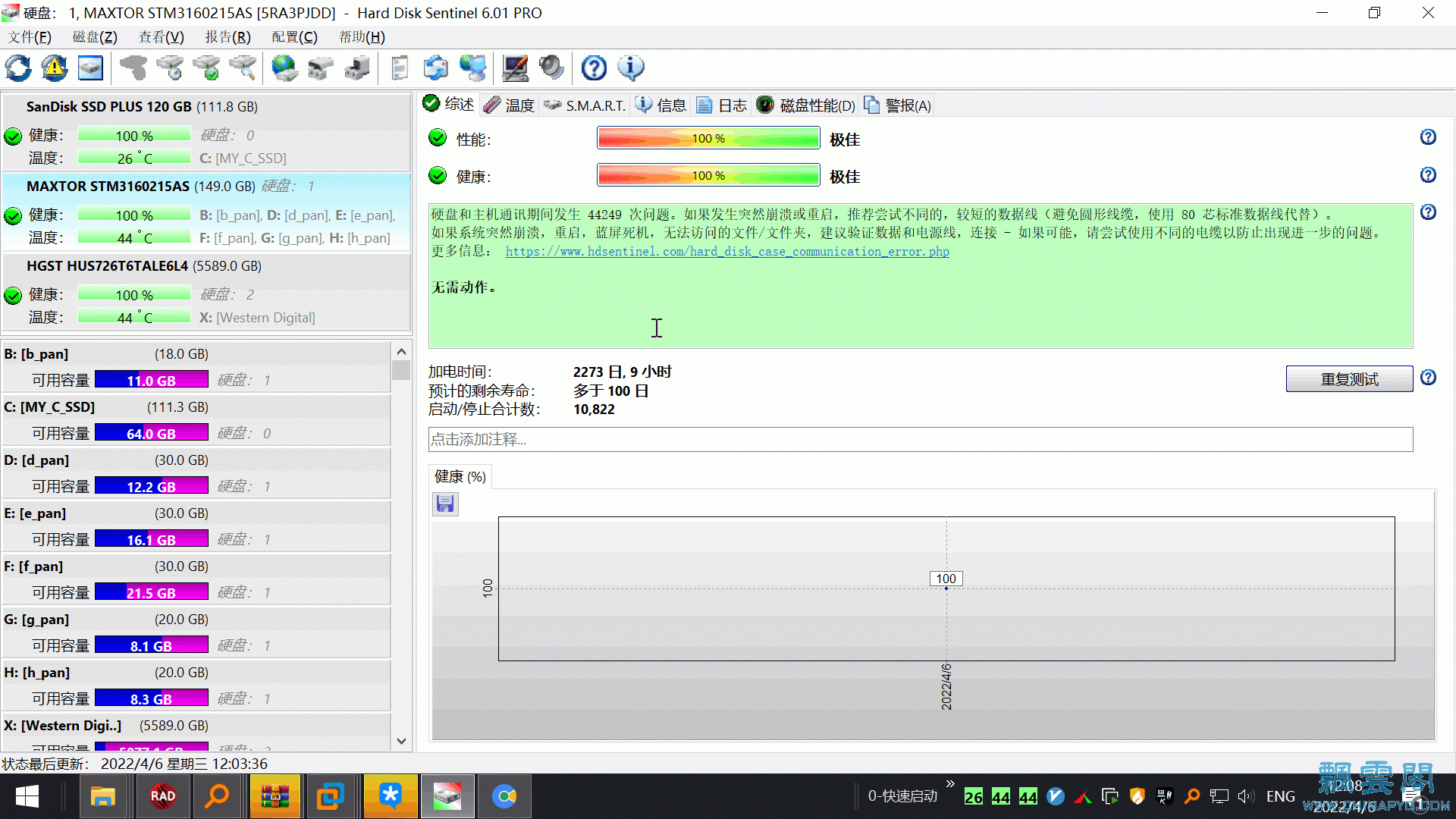Switch to the 警报(A) tab
Image resolution: width=1456 pixels, height=819 pixels.
(897, 105)
